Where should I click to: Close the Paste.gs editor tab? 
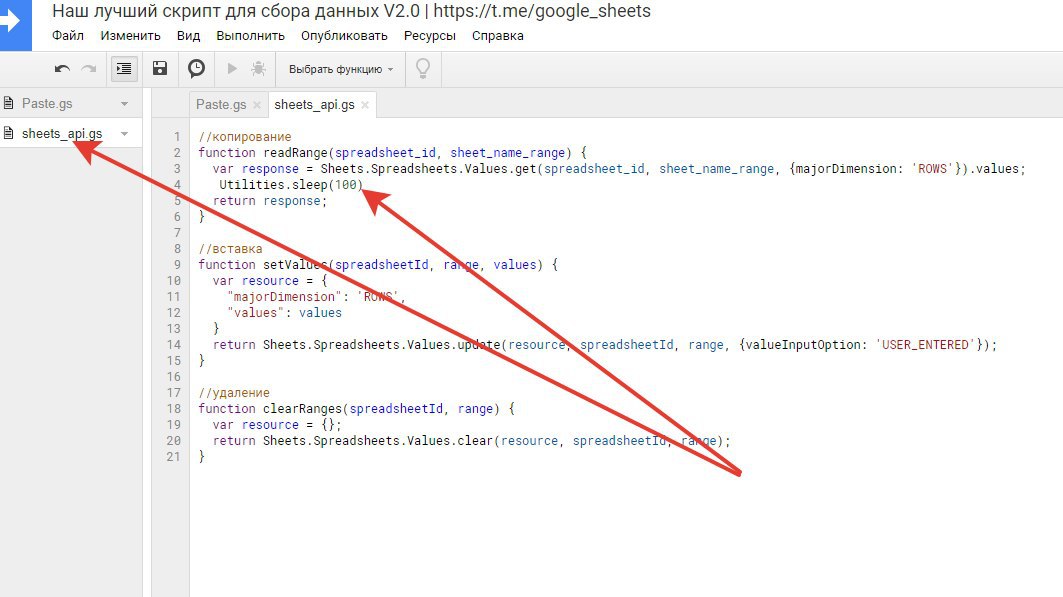click(x=257, y=105)
